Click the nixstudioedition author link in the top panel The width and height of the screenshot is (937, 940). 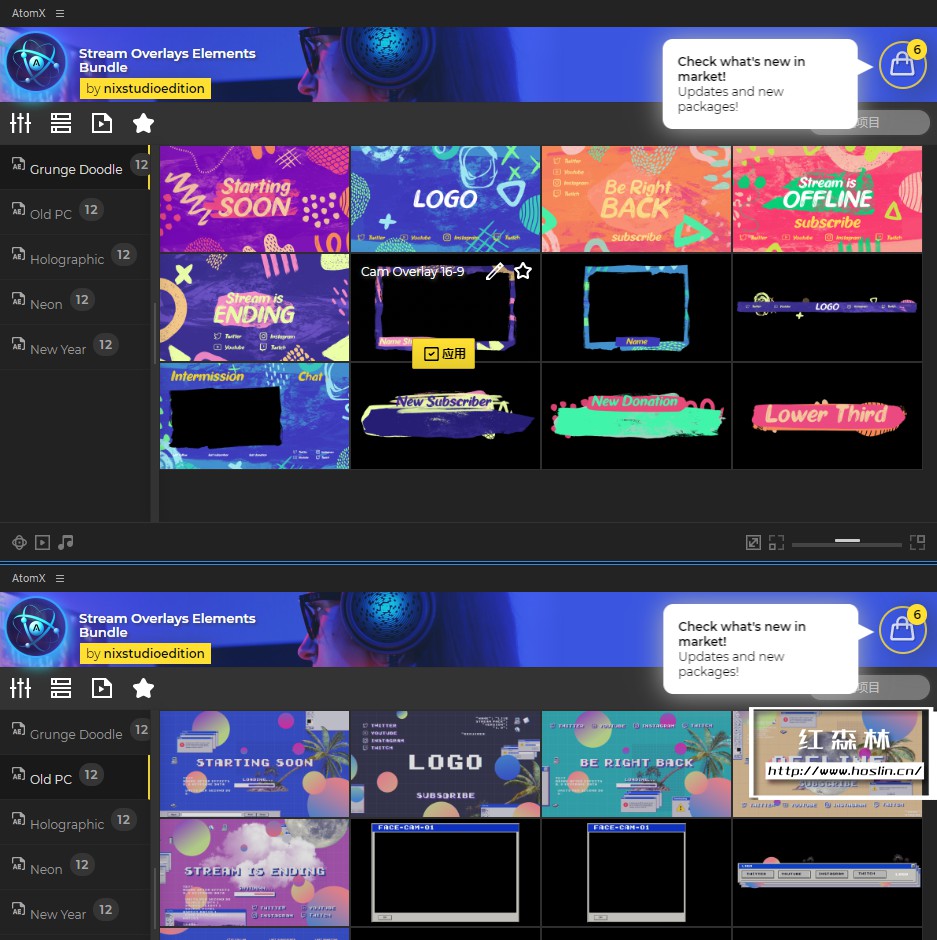pyautogui.click(x=145, y=89)
